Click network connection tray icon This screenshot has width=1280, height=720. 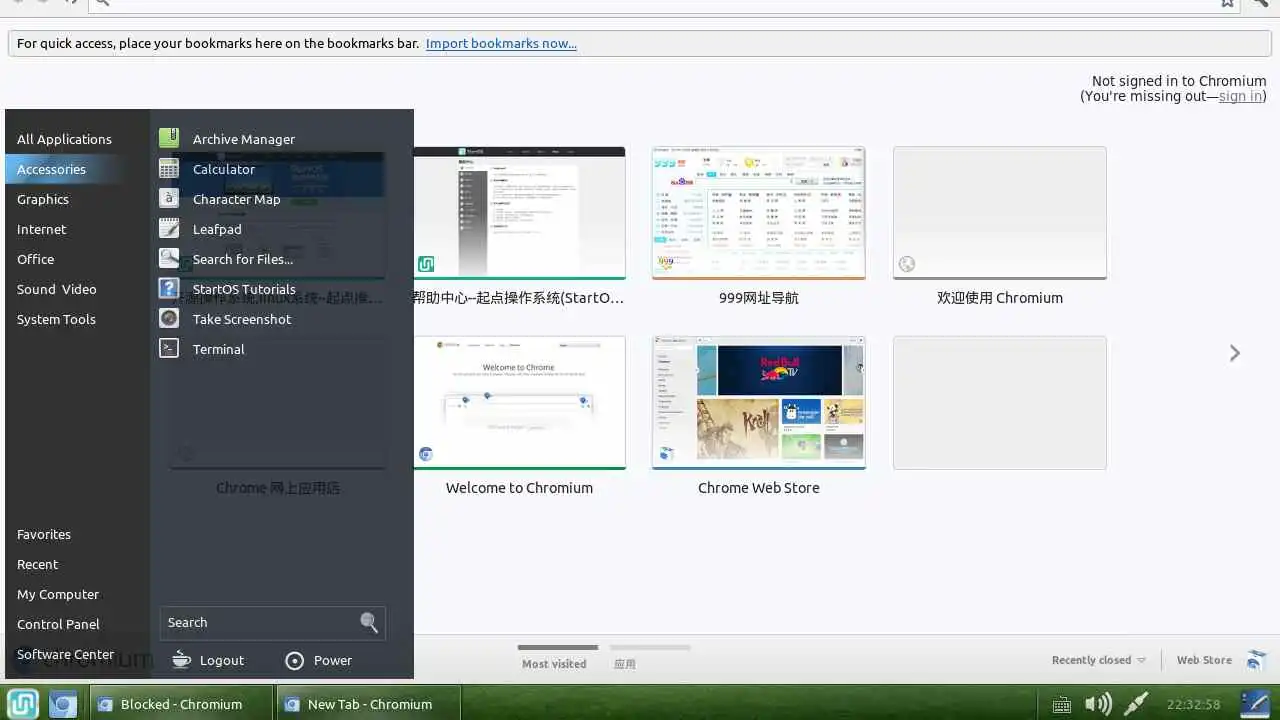(x=1136, y=704)
